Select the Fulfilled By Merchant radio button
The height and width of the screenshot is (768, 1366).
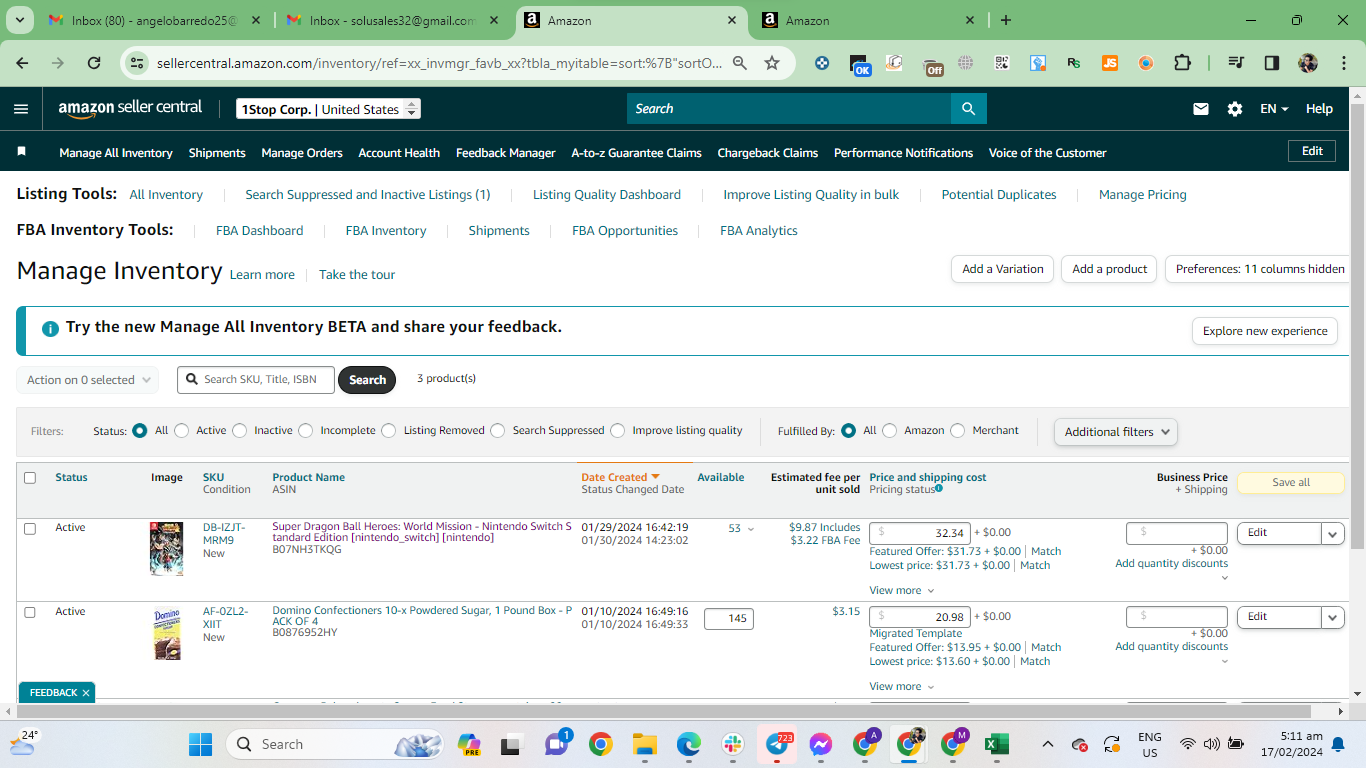pos(958,431)
